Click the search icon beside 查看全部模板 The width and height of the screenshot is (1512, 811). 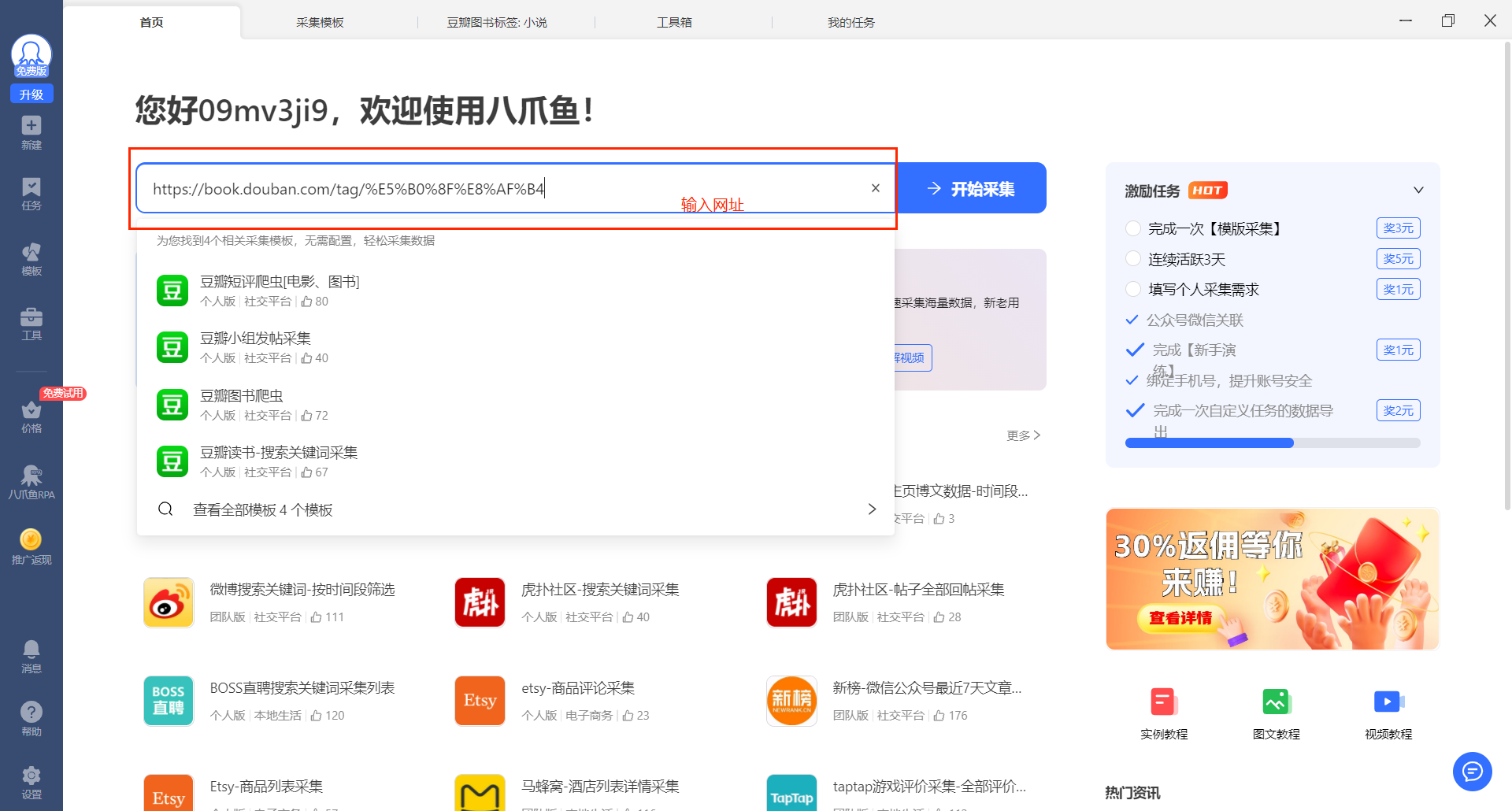(165, 509)
